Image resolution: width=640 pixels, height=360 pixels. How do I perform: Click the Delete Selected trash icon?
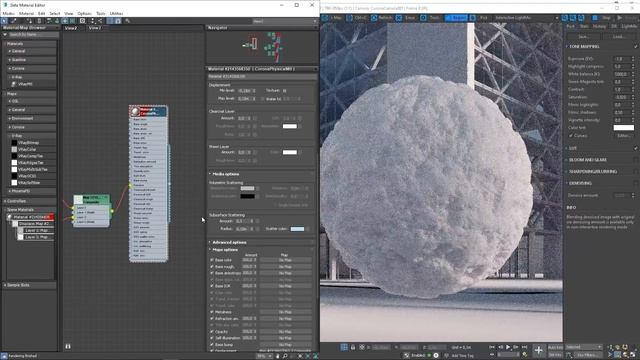point(39,21)
